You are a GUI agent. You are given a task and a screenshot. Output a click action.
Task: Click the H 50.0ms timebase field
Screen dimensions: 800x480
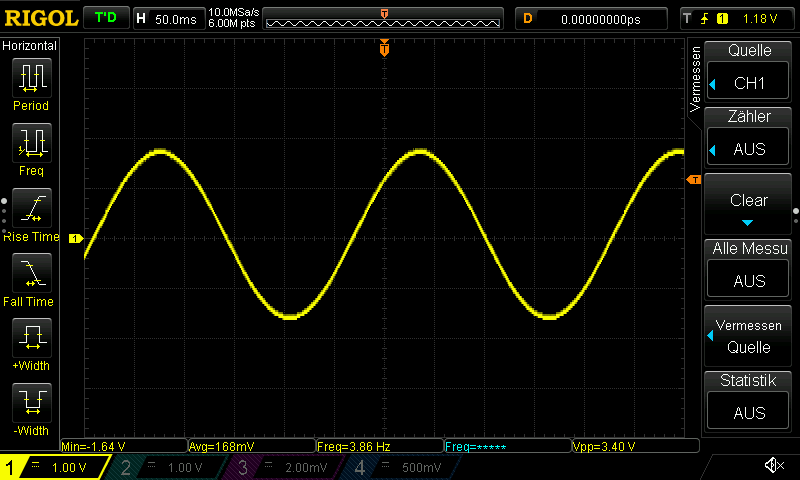[x=168, y=18]
